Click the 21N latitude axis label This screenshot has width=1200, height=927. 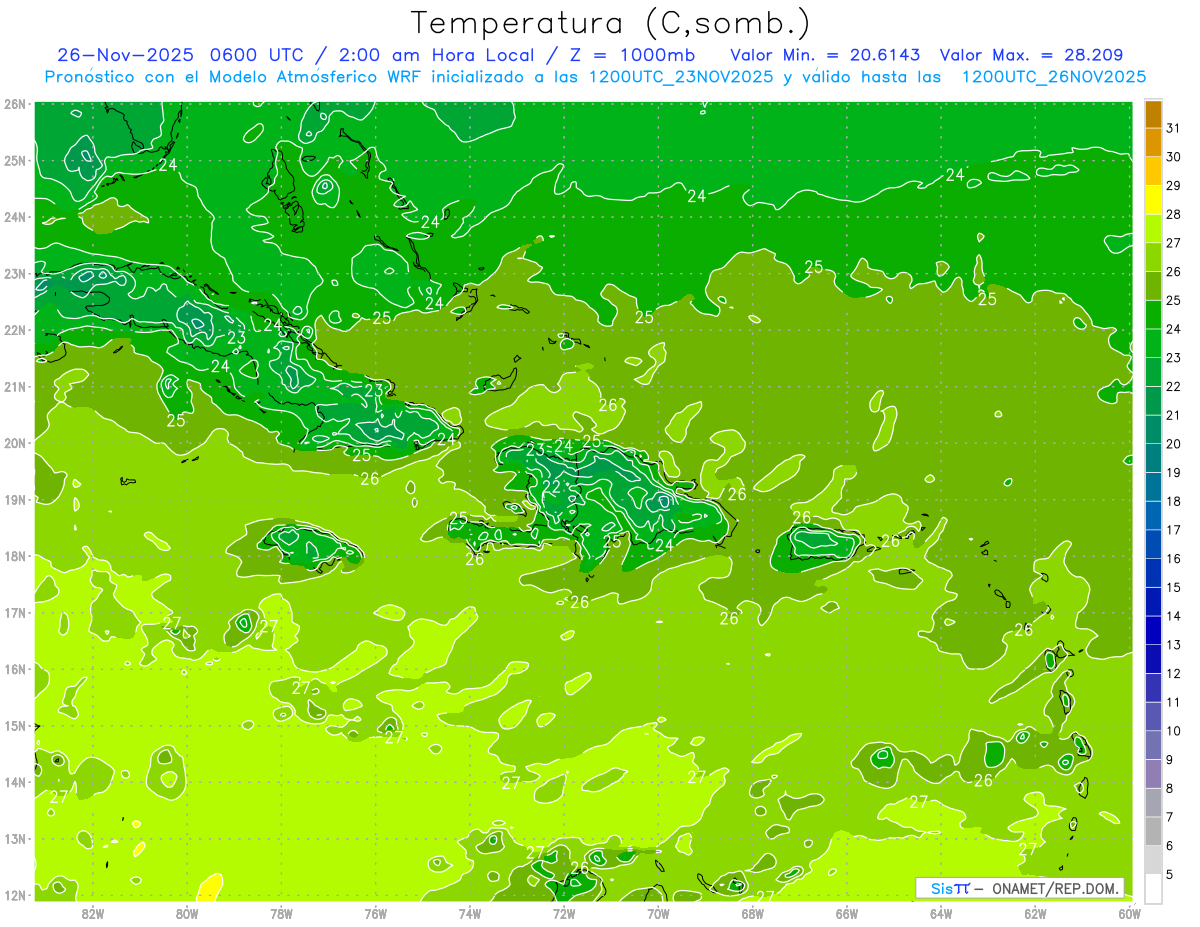click(x=15, y=387)
